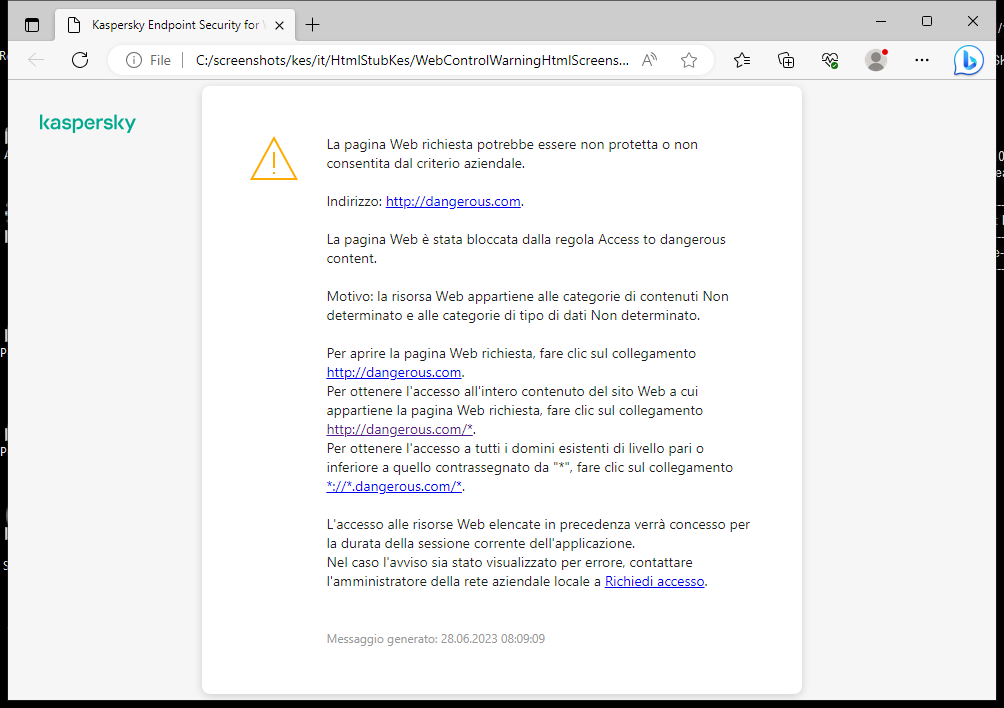The height and width of the screenshot is (708, 1004).
Task: Click the Kaspersky logo
Action: 87,123
